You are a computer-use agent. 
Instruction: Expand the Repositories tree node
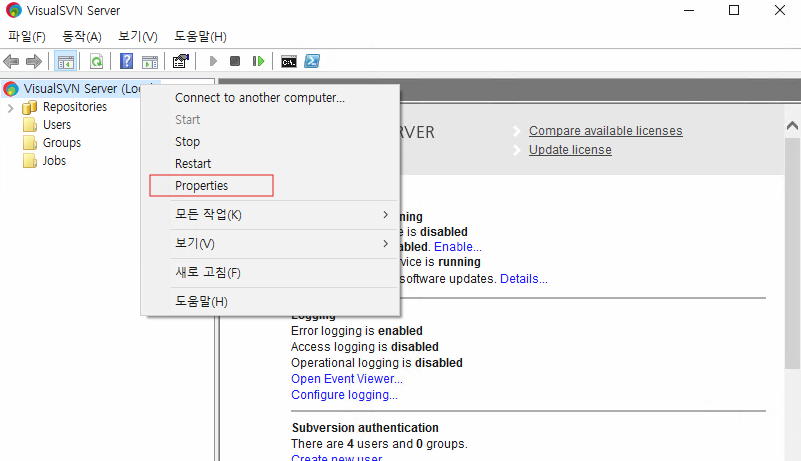(11, 108)
